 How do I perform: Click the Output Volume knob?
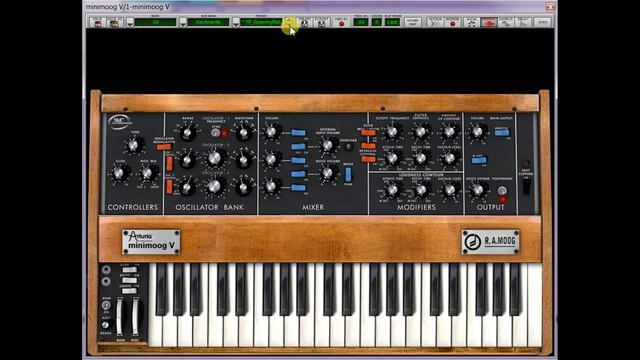[477, 132]
